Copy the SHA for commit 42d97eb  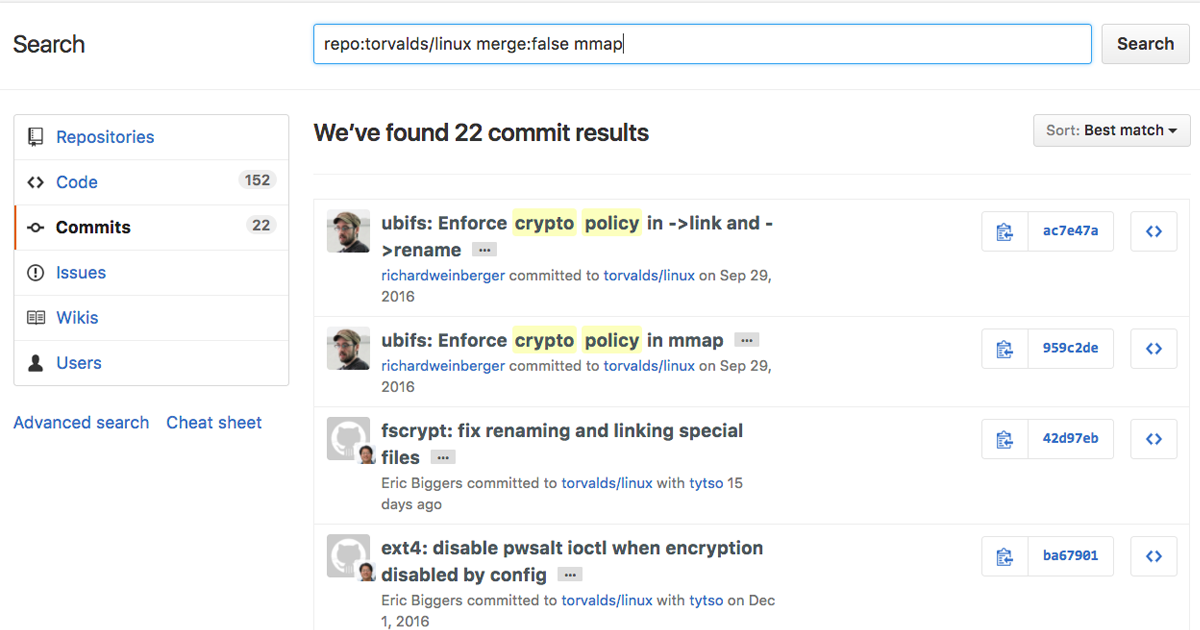click(x=1004, y=438)
